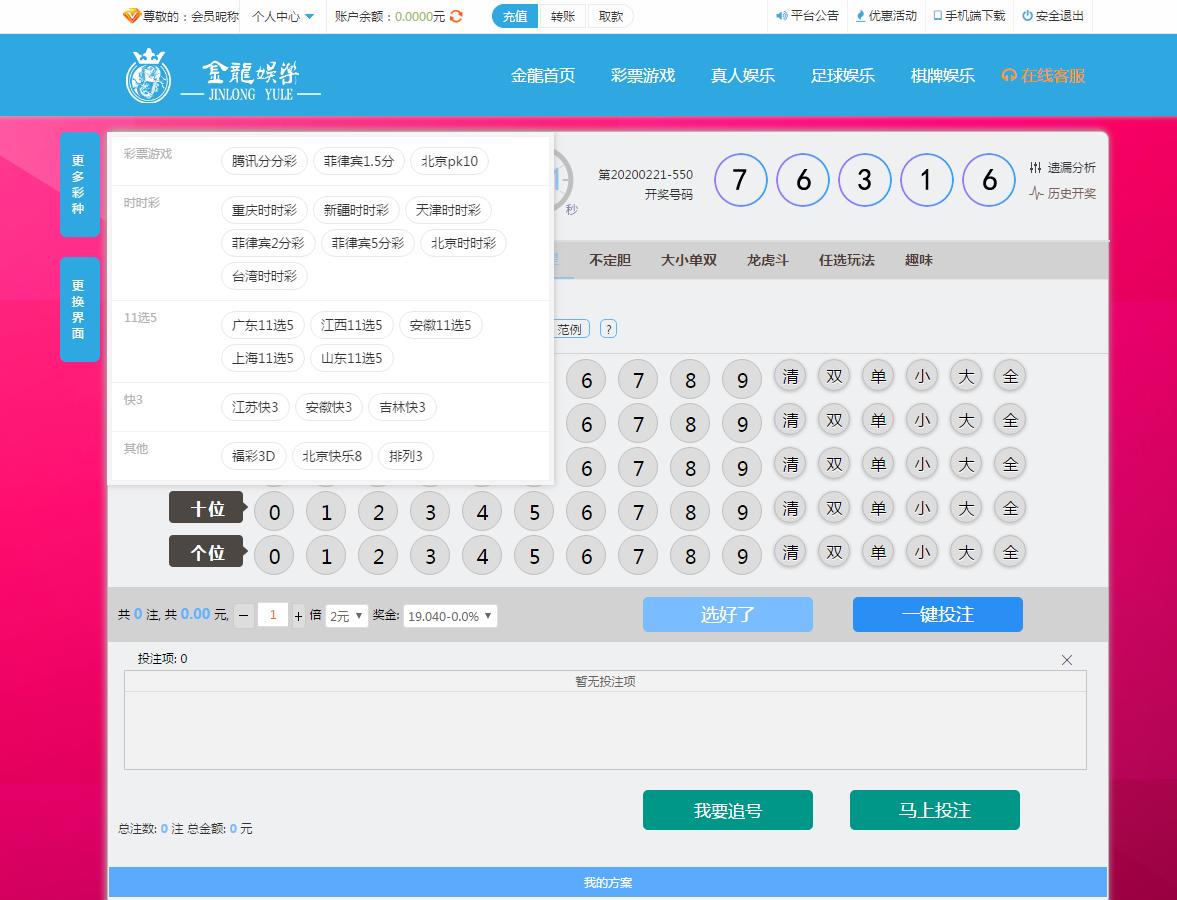Screen dimensions: 1177x900
Task: Click the balance refresh icon
Action: tap(457, 16)
